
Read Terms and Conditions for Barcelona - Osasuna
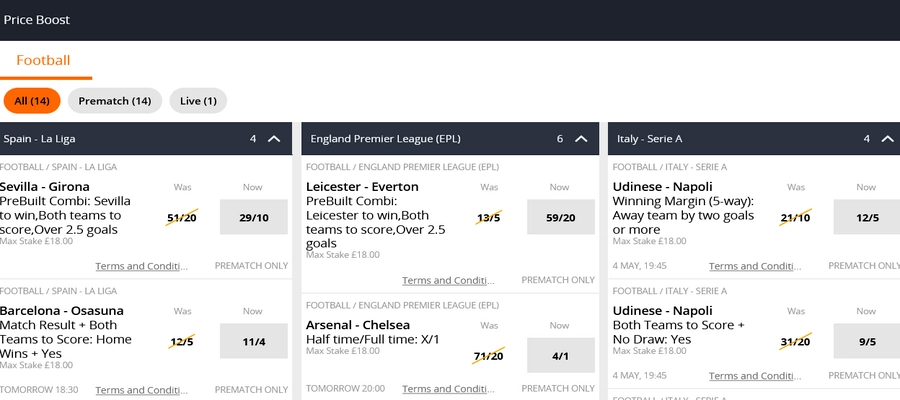click(141, 390)
